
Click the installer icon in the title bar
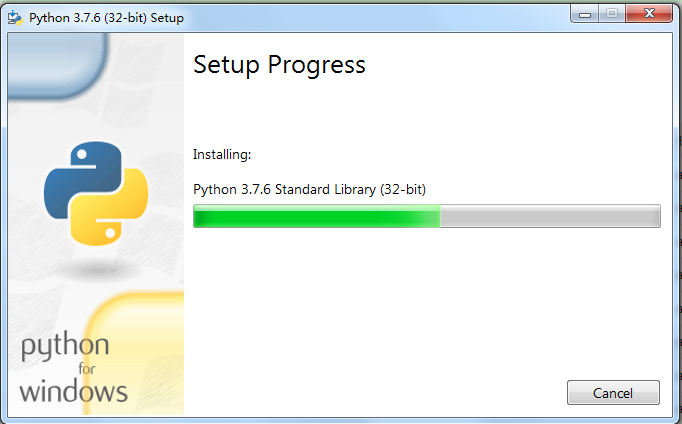click(15, 18)
